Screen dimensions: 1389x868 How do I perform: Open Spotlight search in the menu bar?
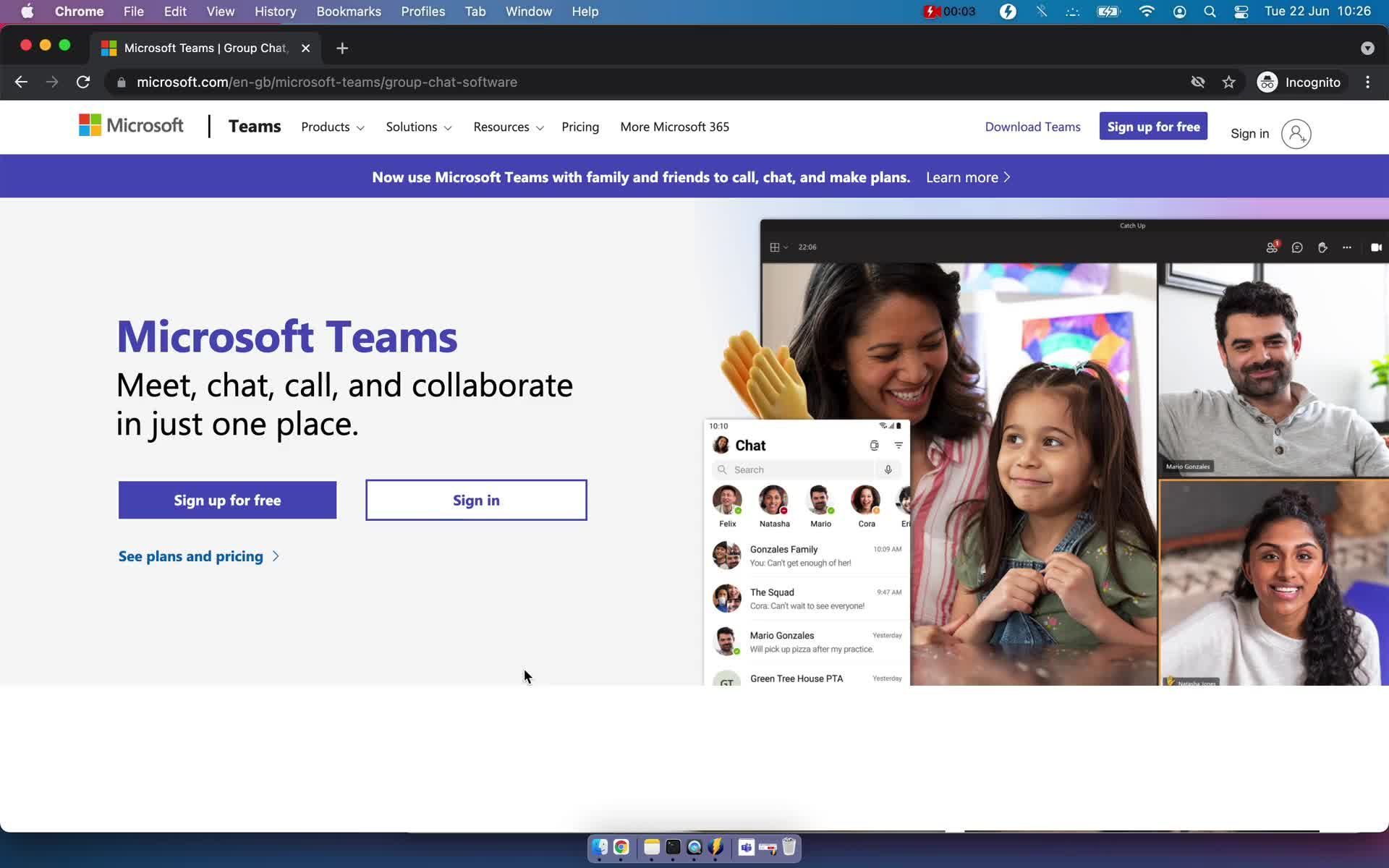(1210, 12)
